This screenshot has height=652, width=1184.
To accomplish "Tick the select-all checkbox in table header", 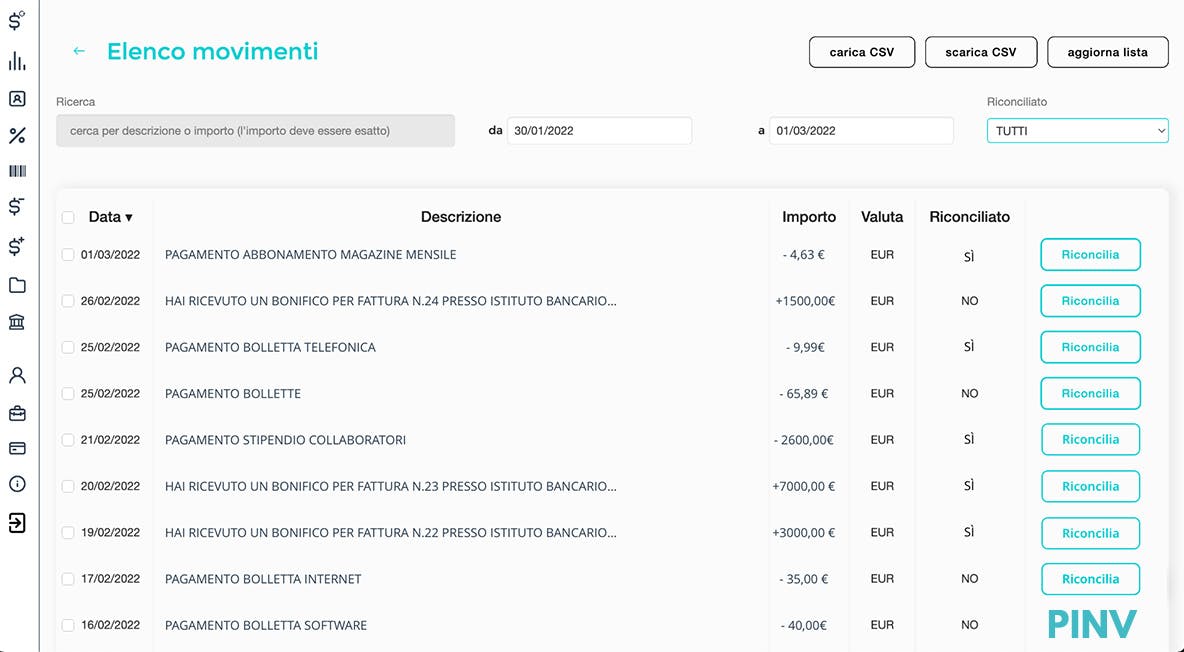I will pos(68,217).
